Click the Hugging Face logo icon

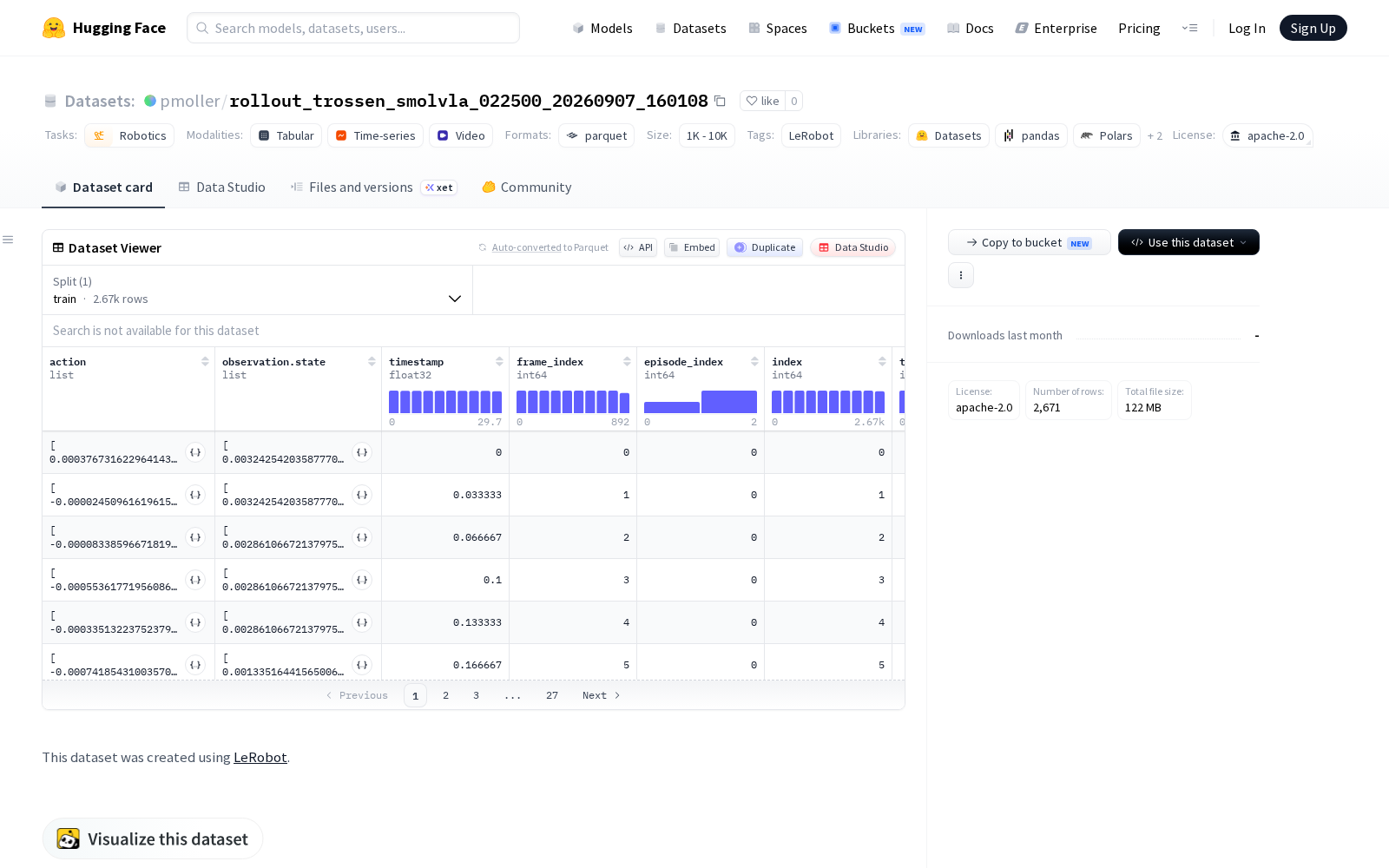coord(54,28)
